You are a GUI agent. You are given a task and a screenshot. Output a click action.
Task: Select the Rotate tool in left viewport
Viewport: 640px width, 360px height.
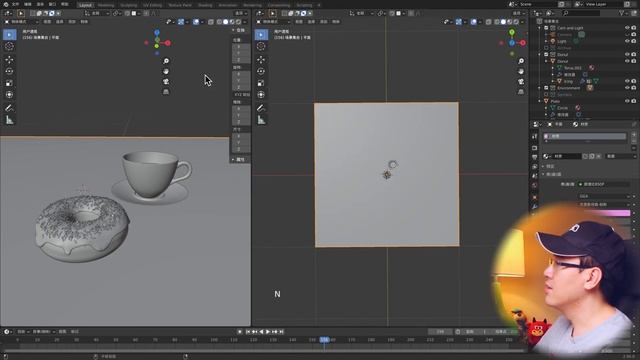click(9, 71)
